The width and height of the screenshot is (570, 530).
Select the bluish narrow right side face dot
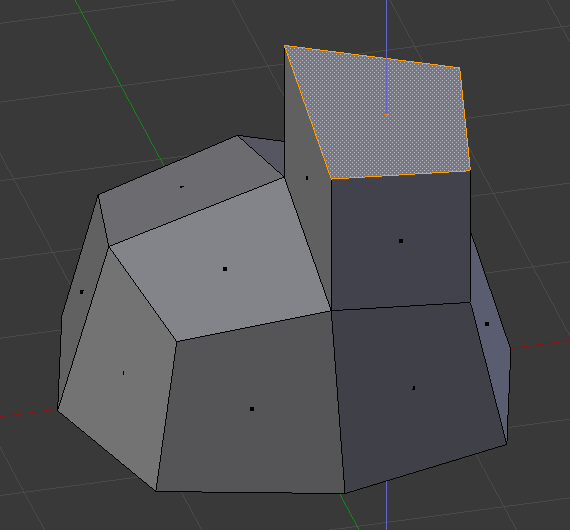coord(487,324)
